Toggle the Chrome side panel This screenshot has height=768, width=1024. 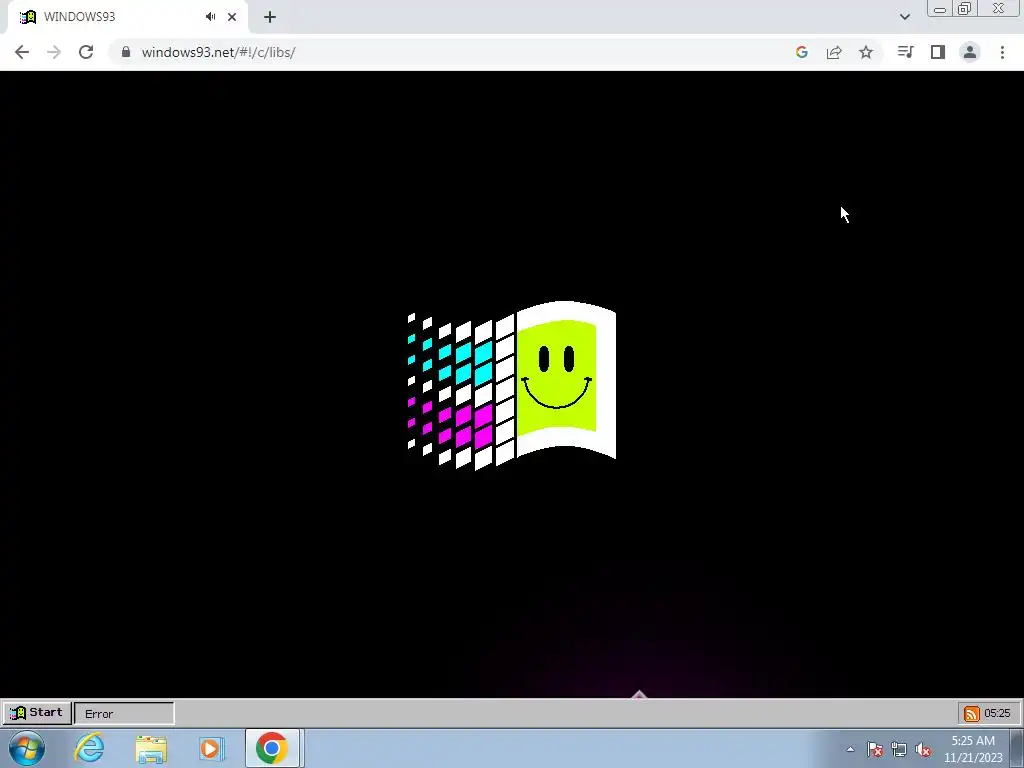(x=938, y=52)
